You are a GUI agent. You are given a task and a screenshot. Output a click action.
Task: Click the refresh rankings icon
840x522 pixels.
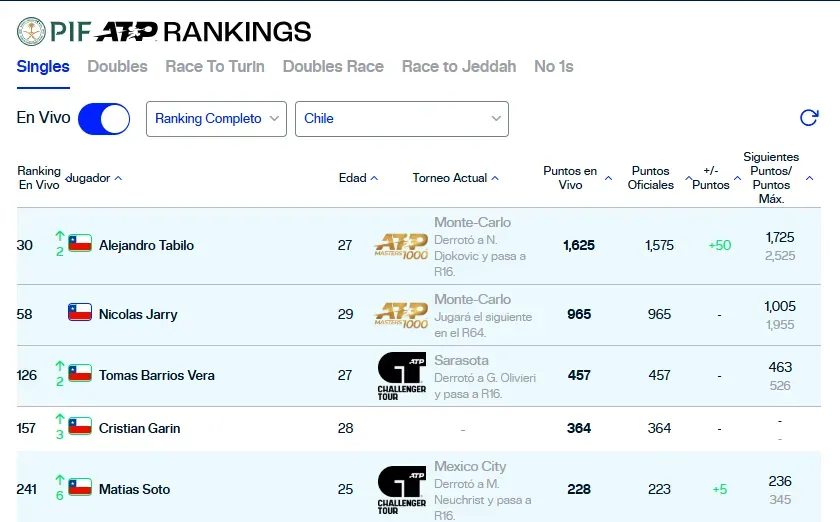click(x=809, y=118)
